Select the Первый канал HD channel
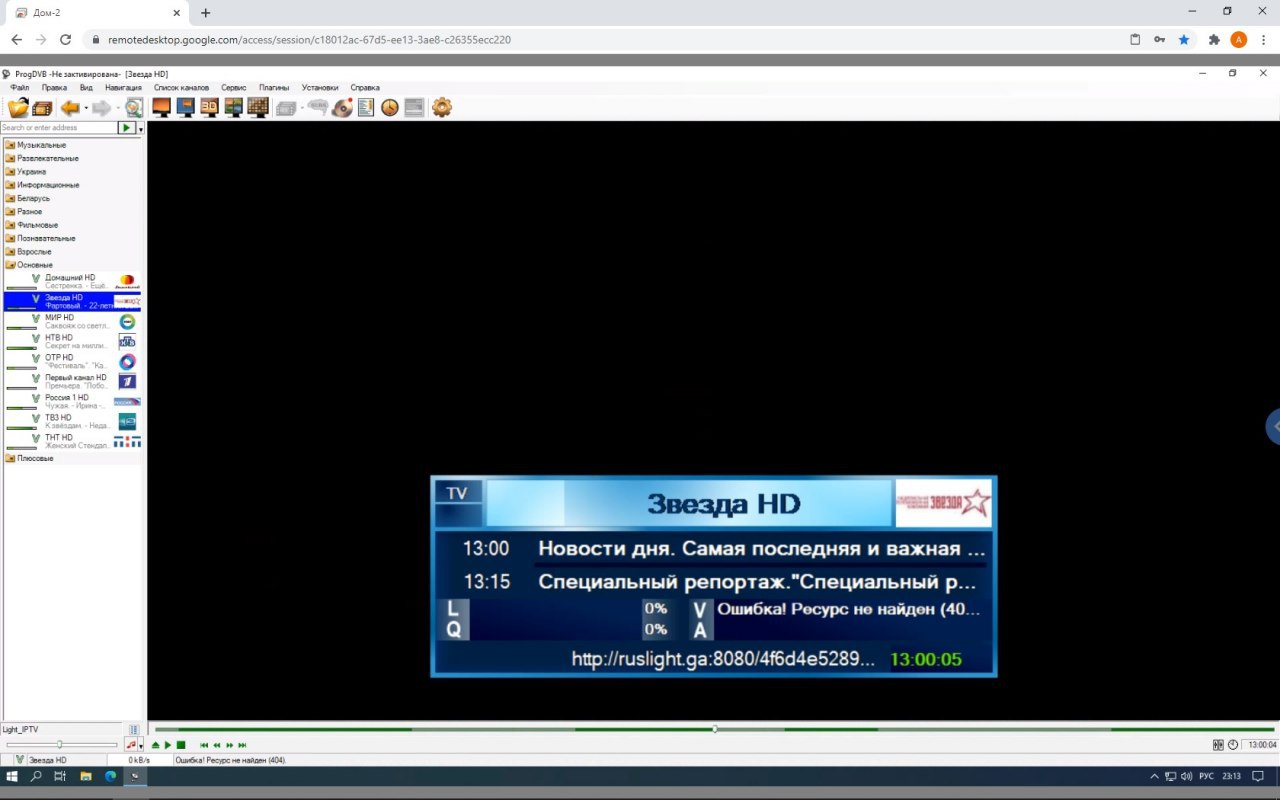Viewport: 1280px width, 800px height. pos(72,382)
